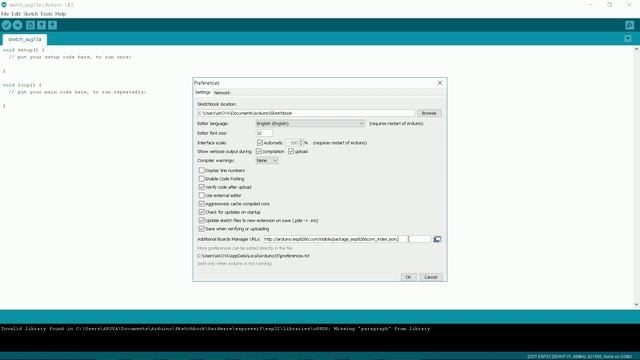
Task: Close the Preferences dialog
Action: tap(440, 83)
